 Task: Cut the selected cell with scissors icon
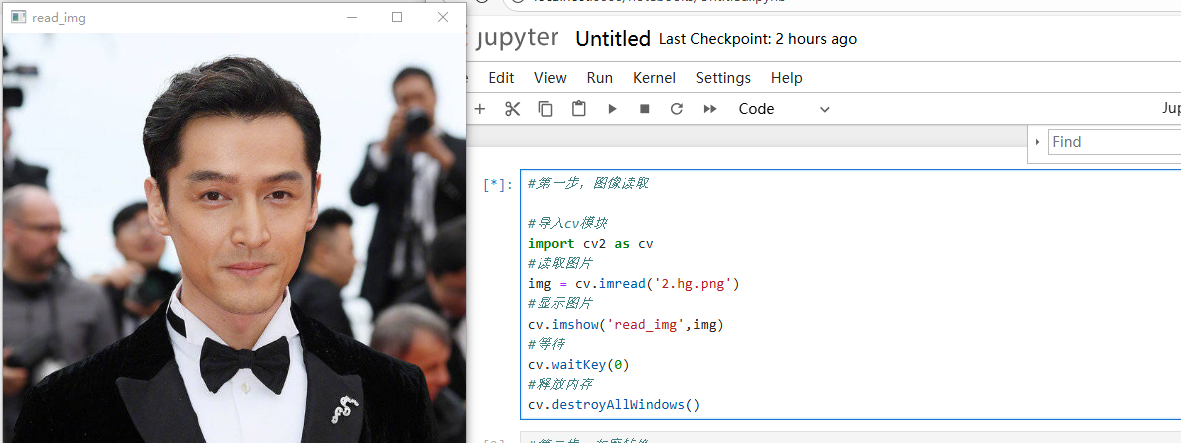513,109
